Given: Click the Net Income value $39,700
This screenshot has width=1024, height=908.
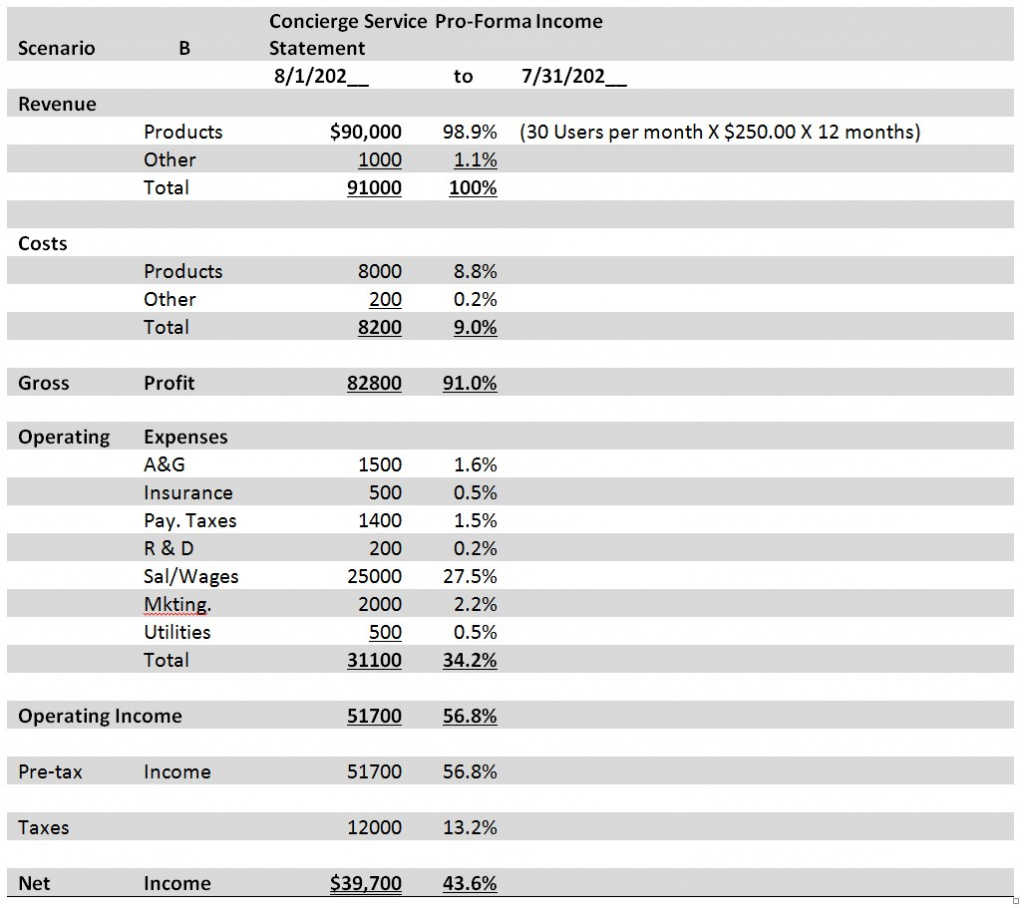Looking at the screenshot, I should click(365, 883).
